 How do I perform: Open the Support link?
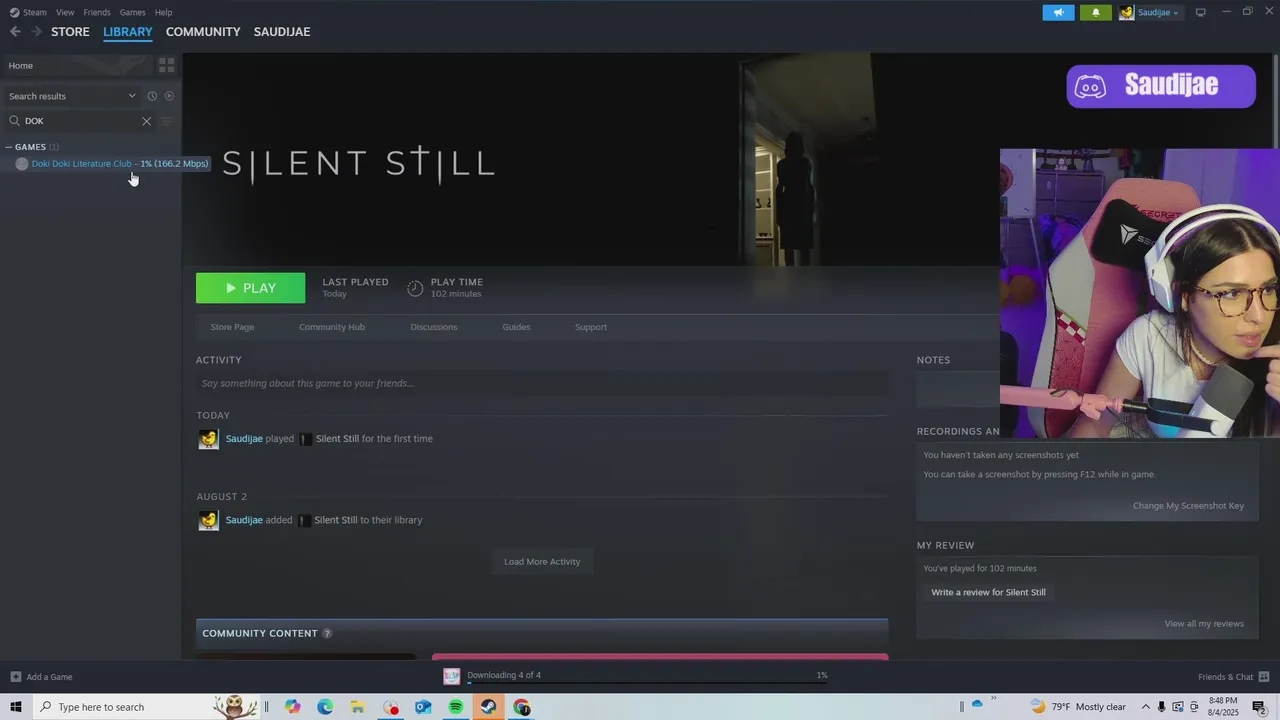click(591, 327)
